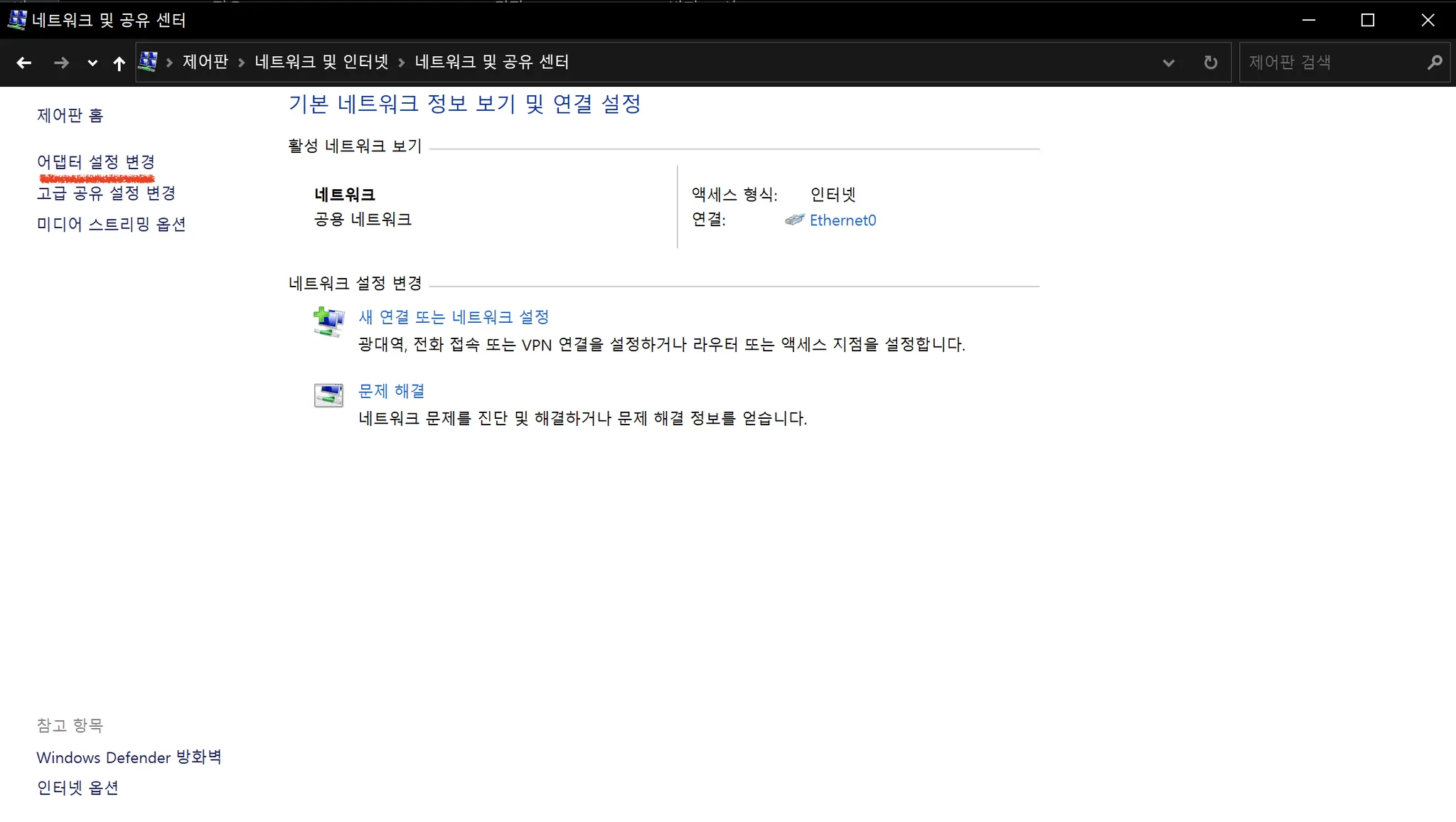The image size is (1456, 822).
Task: Open Windows Defender 방화벽 link
Action: [x=129, y=757]
